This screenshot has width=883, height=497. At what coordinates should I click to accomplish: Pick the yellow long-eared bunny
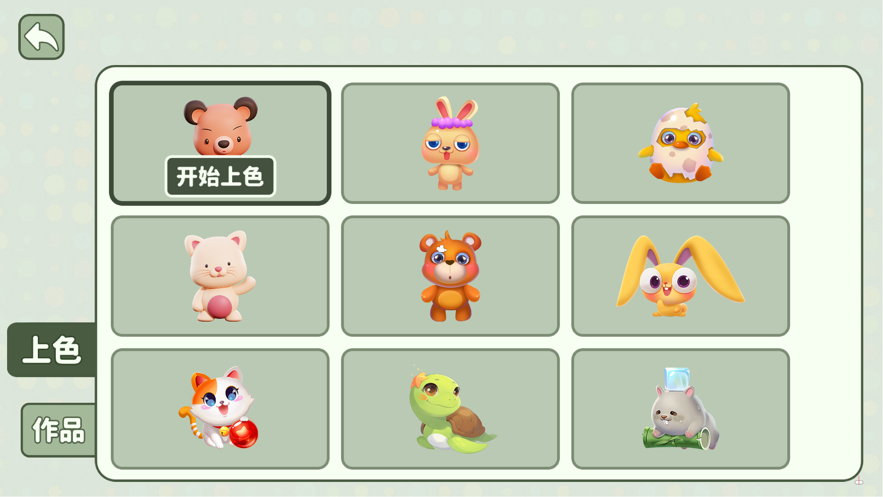pyautogui.click(x=680, y=276)
